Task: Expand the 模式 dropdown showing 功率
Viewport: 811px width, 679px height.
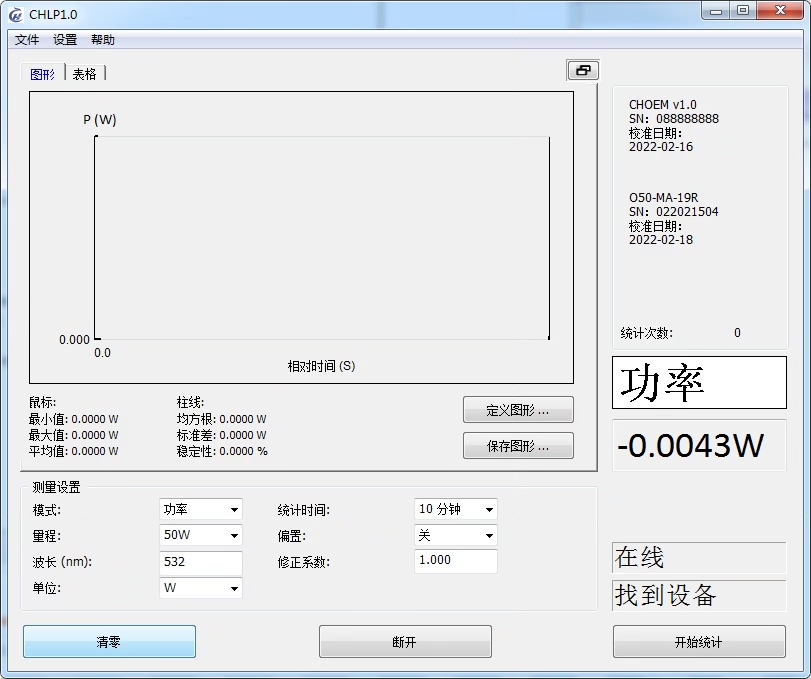Action: [201, 509]
